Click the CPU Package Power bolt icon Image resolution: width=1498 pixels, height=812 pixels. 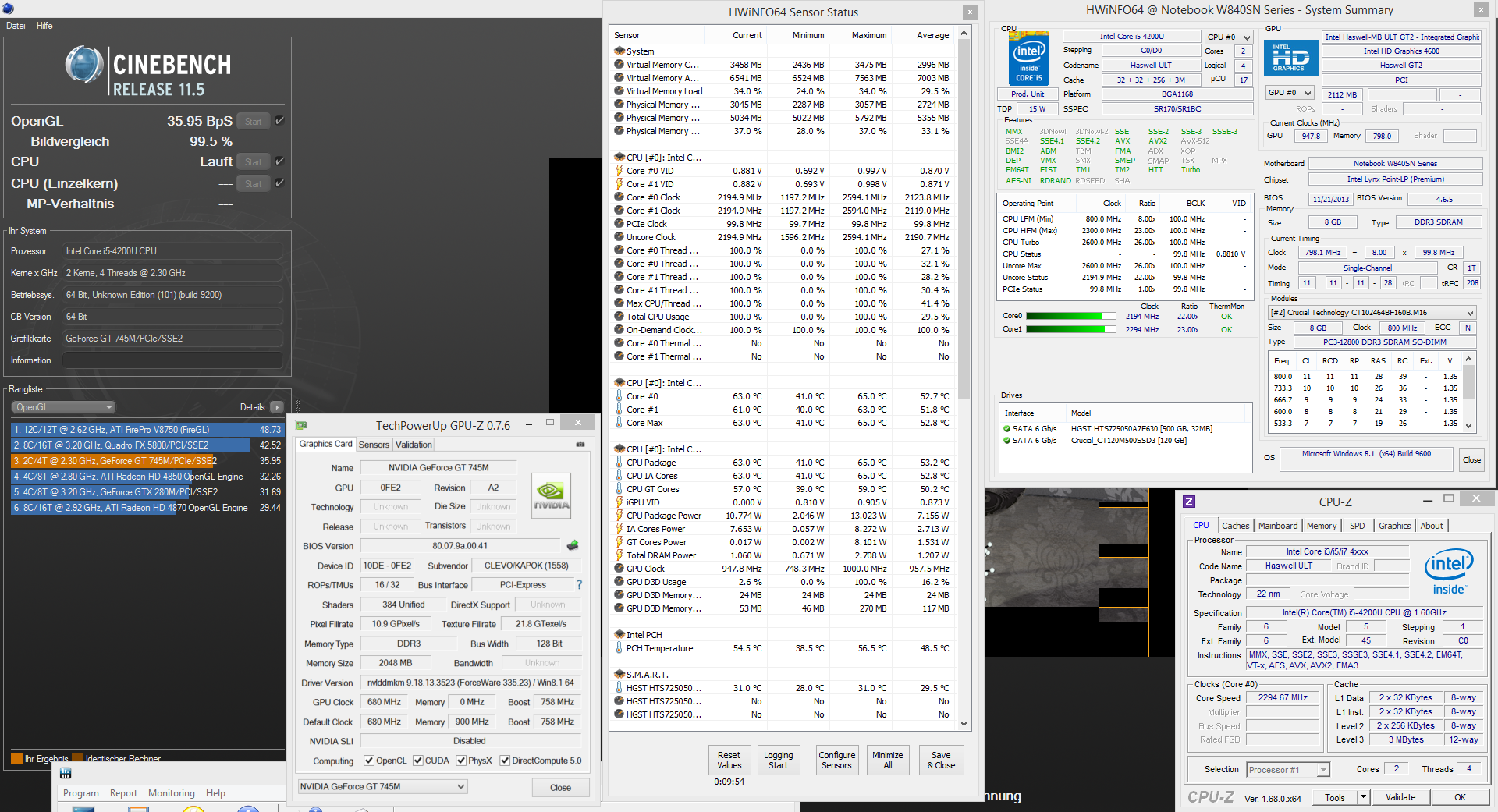pyautogui.click(x=619, y=516)
